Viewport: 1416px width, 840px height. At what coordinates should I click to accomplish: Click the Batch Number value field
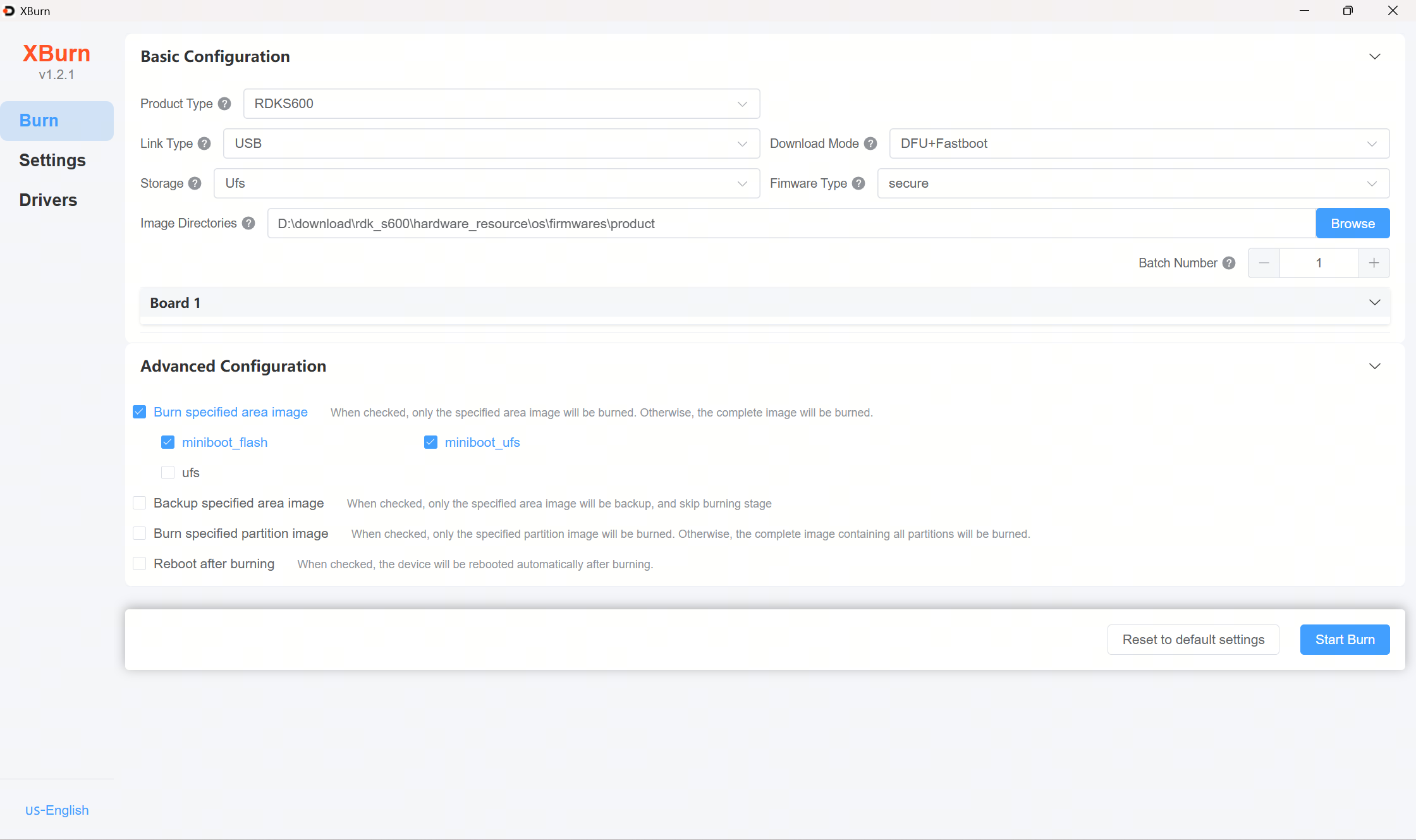(x=1319, y=263)
